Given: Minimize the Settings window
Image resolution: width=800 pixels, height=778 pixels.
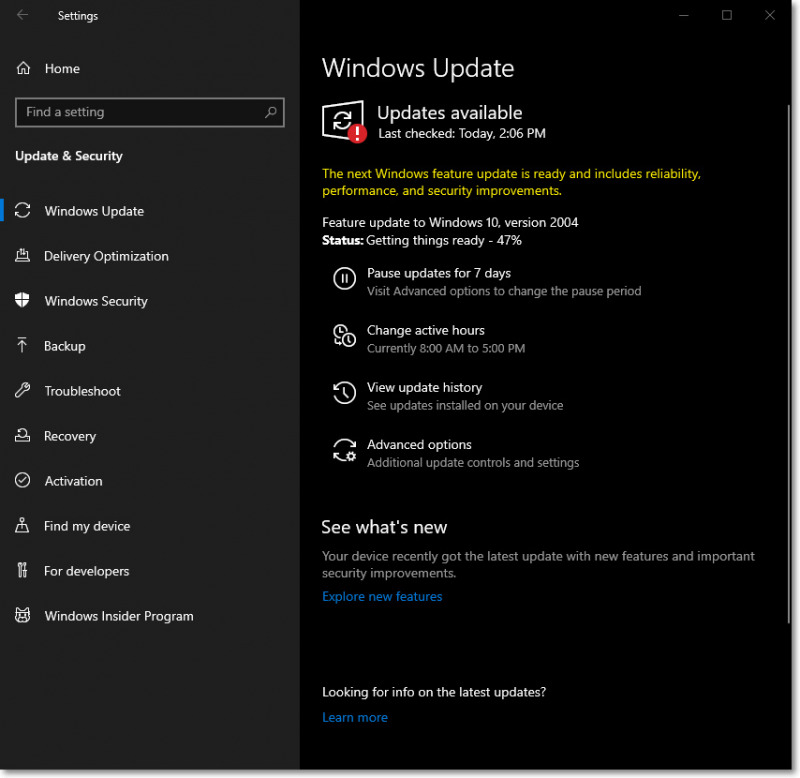Looking at the screenshot, I should [x=684, y=15].
